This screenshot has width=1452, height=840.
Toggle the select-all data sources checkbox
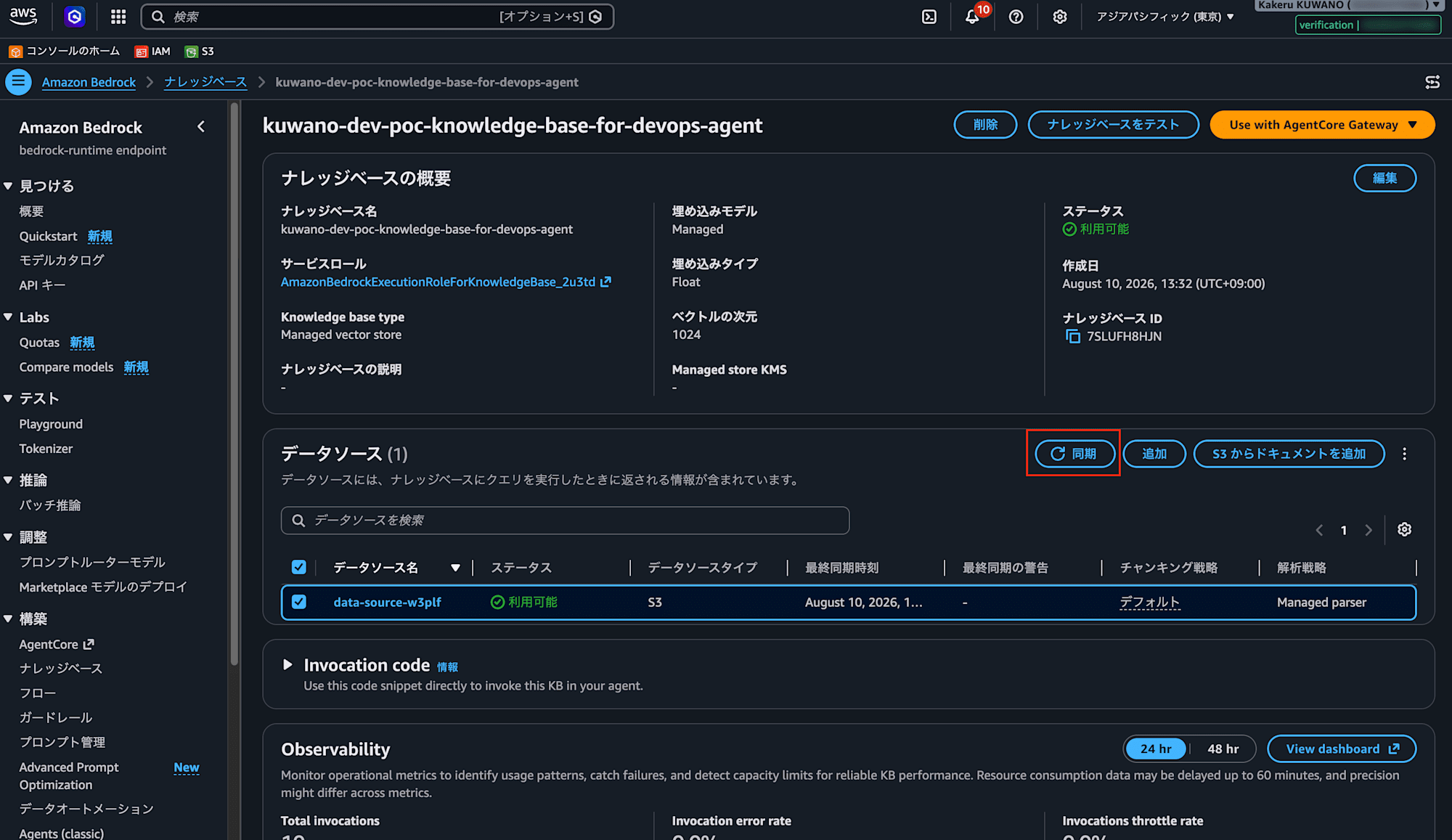[298, 567]
